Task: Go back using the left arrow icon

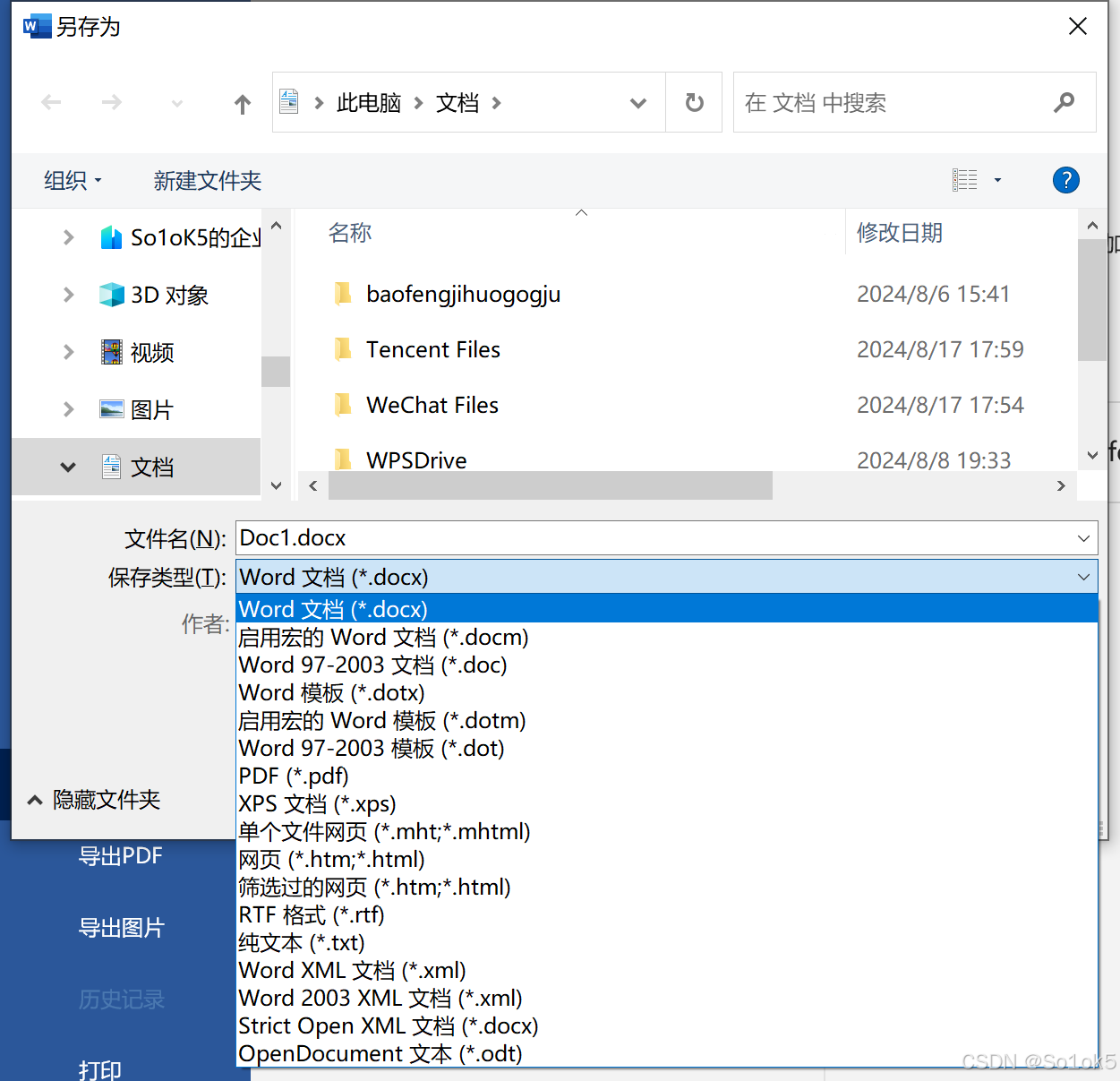Action: (51, 103)
